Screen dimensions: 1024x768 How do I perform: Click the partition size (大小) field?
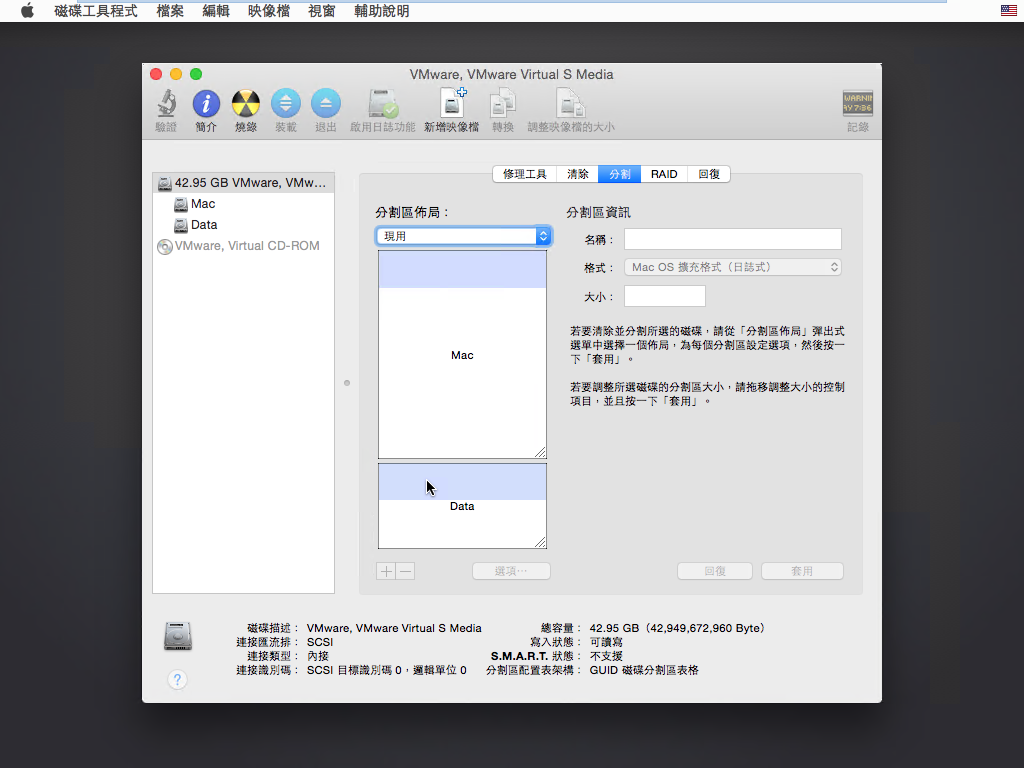click(665, 296)
